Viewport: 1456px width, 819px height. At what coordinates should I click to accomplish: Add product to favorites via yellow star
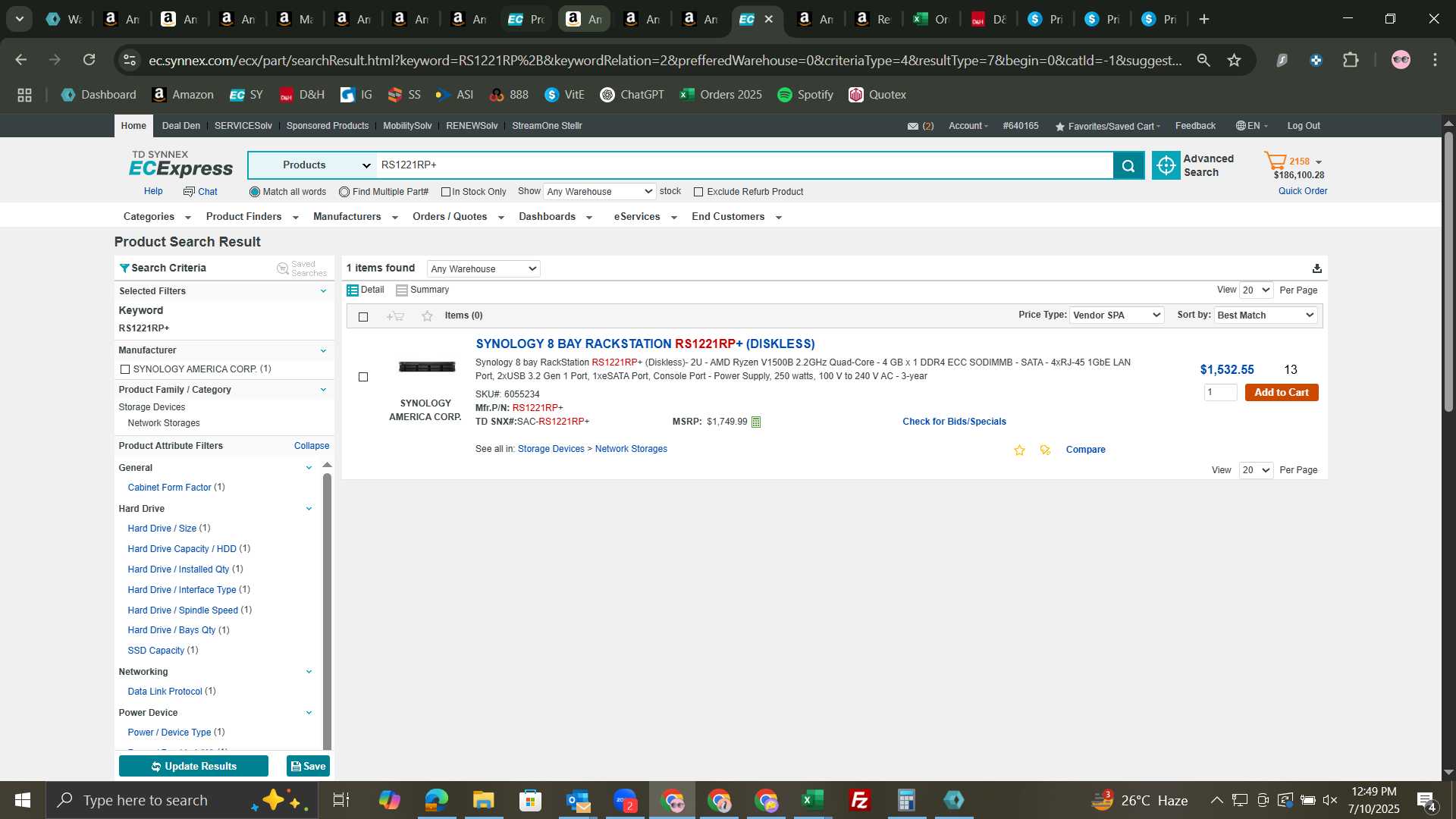click(1019, 450)
